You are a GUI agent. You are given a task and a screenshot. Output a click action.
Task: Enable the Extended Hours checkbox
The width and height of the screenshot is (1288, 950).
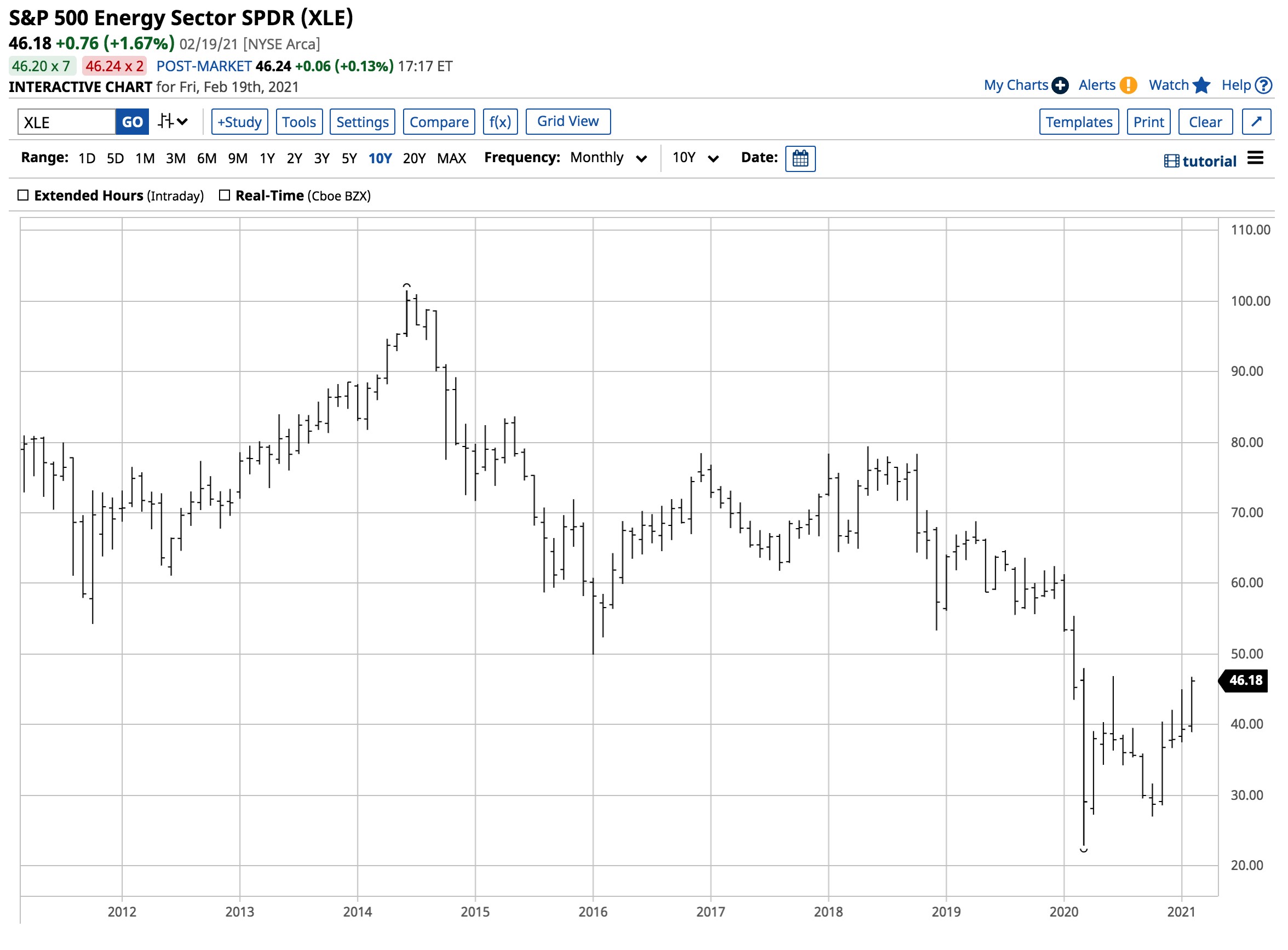click(x=23, y=196)
